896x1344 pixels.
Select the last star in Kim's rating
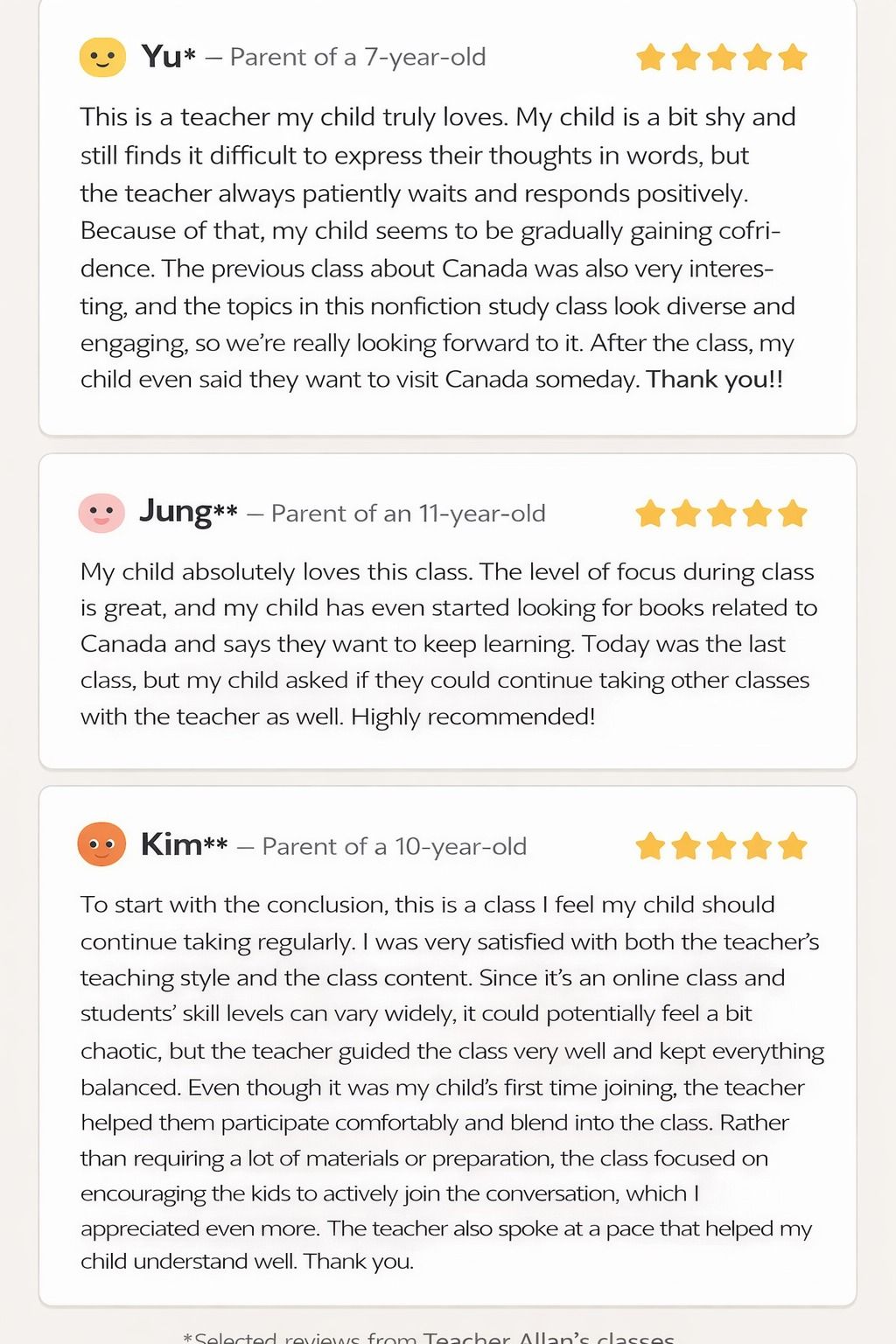(792, 846)
